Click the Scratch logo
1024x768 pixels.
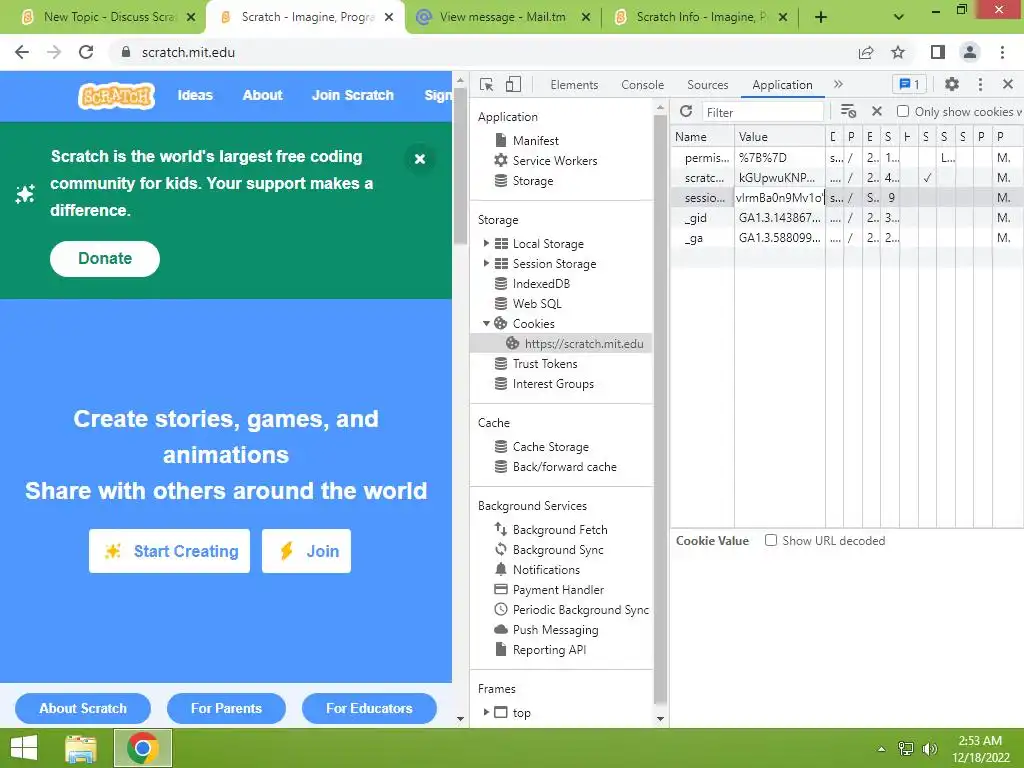(116, 96)
